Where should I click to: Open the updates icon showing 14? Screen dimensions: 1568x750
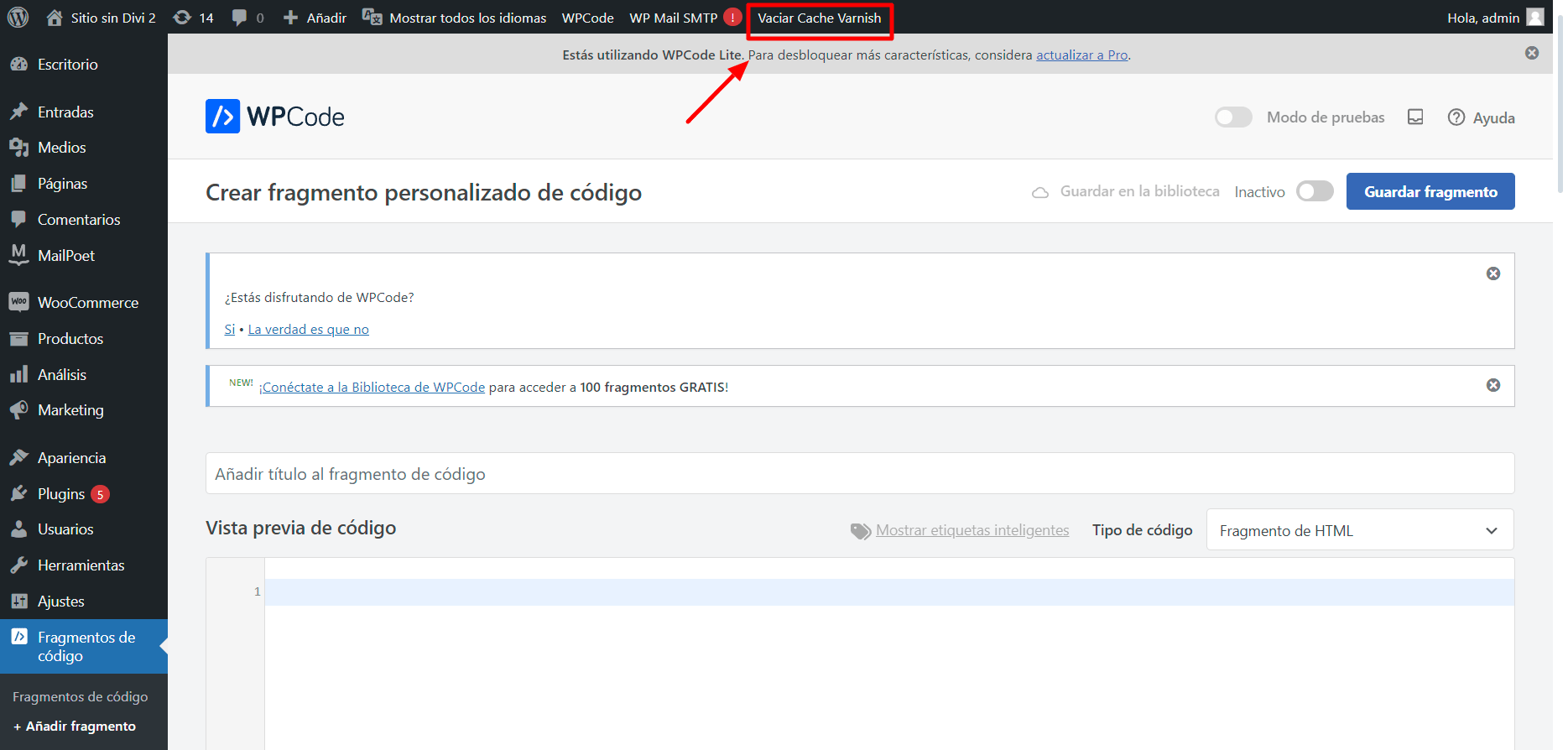pyautogui.click(x=182, y=18)
